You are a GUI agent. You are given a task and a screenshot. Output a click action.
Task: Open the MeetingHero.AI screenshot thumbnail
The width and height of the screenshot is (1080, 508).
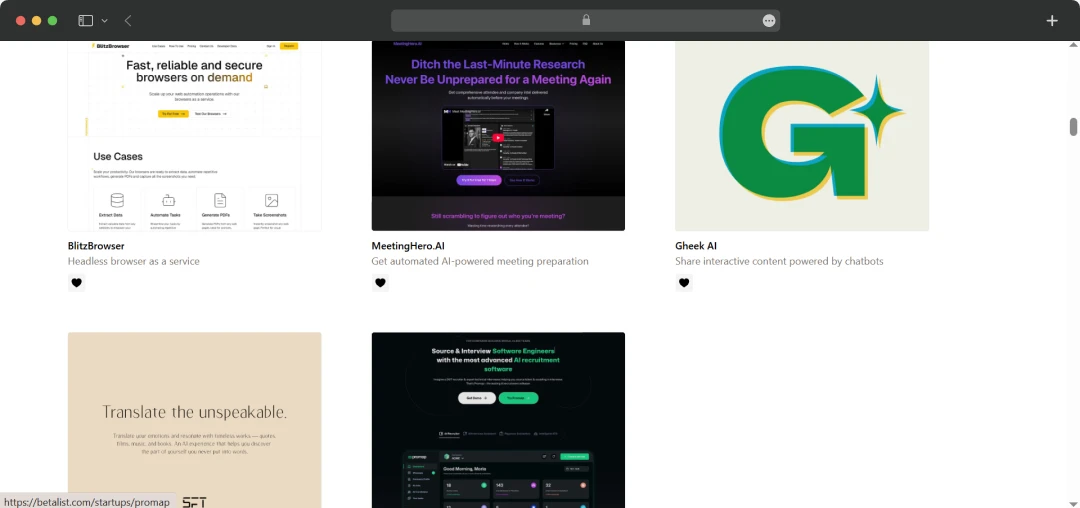coord(499,136)
